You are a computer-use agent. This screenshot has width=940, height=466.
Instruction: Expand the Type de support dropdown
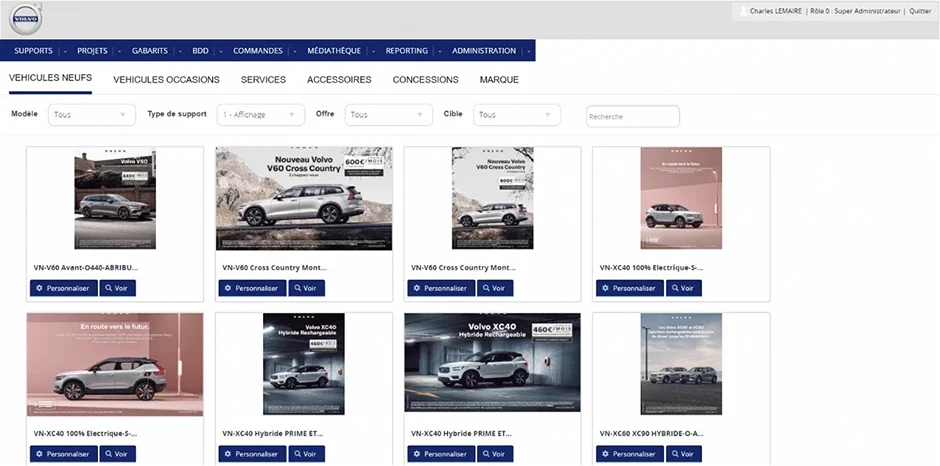[261, 115]
